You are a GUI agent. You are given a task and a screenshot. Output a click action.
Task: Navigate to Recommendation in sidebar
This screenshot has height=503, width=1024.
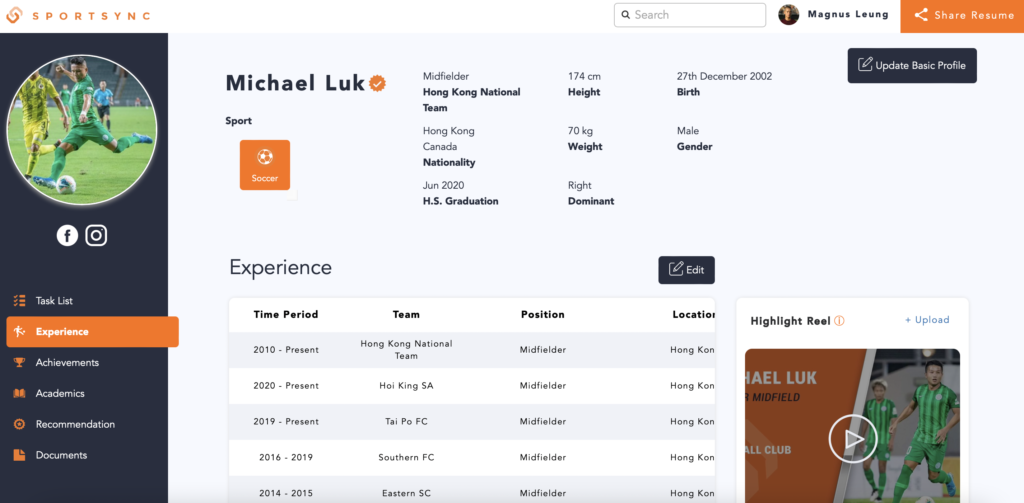coord(75,425)
